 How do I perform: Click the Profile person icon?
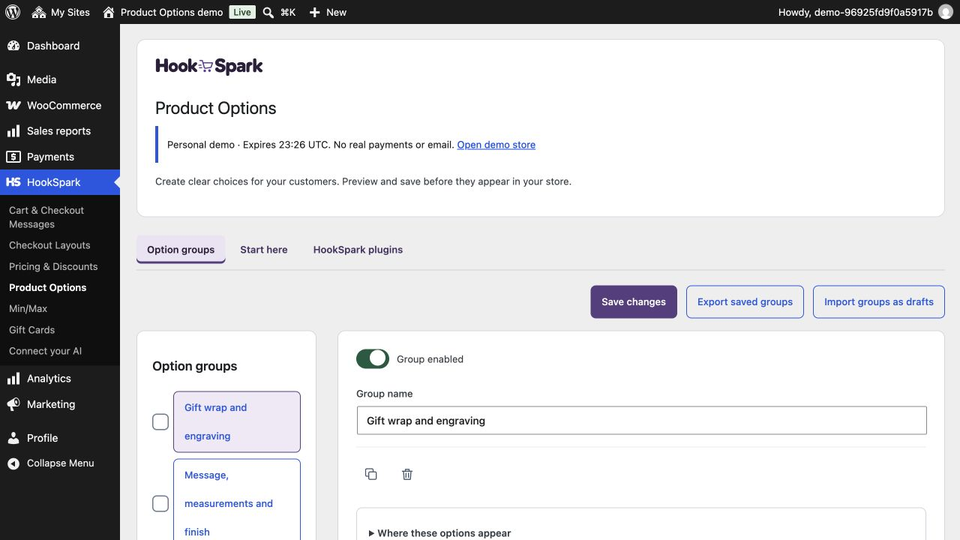pos(13,438)
